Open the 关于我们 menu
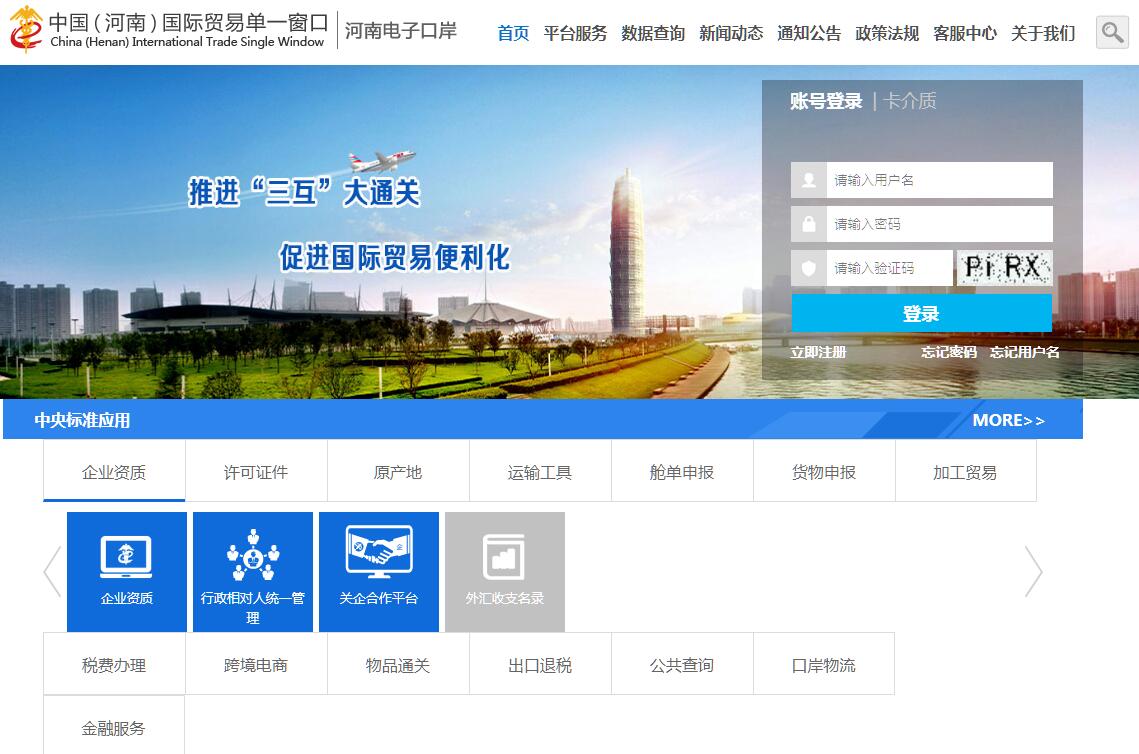This screenshot has width=1139, height=754. tap(1043, 33)
